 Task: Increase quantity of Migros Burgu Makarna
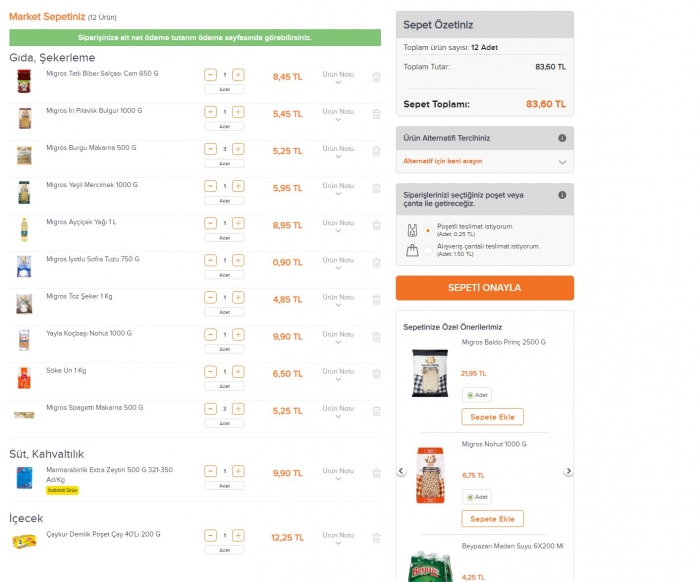(238, 149)
